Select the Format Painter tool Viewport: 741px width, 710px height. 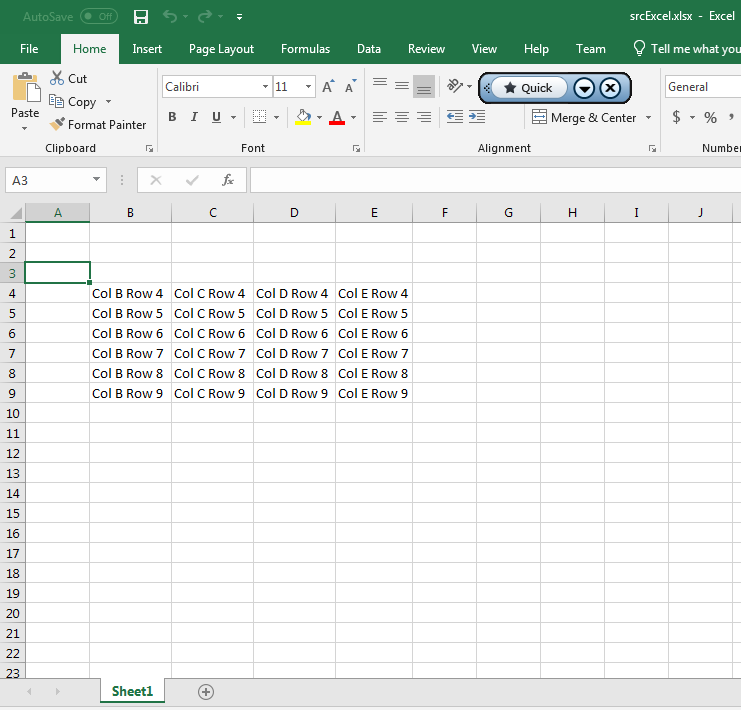tap(98, 125)
